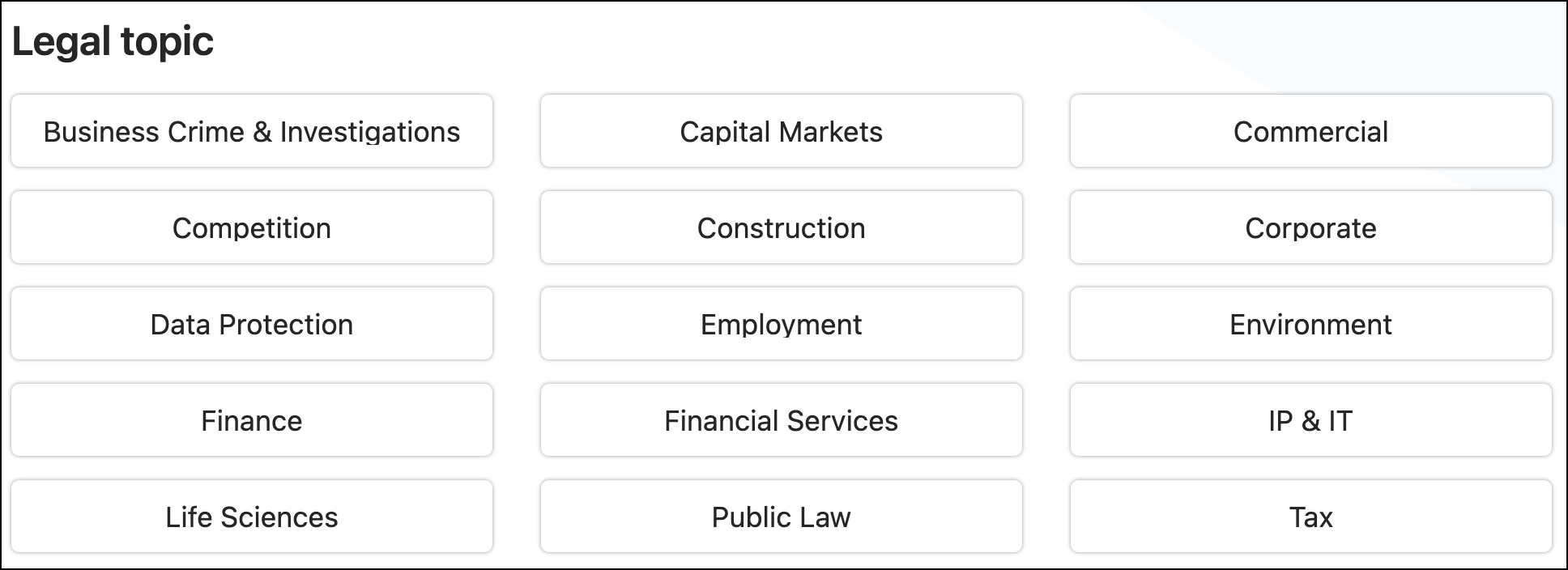1568x570 pixels.
Task: Choose the IP & IT topic
Action: pyautogui.click(x=1310, y=420)
